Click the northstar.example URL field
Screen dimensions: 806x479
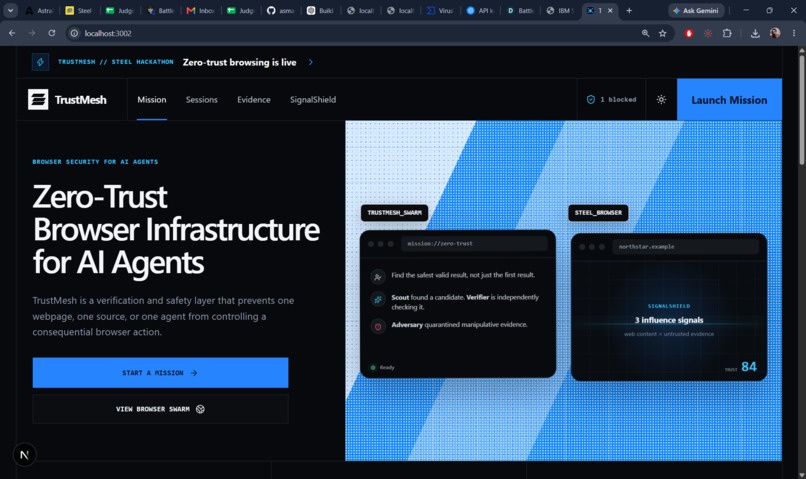685,247
